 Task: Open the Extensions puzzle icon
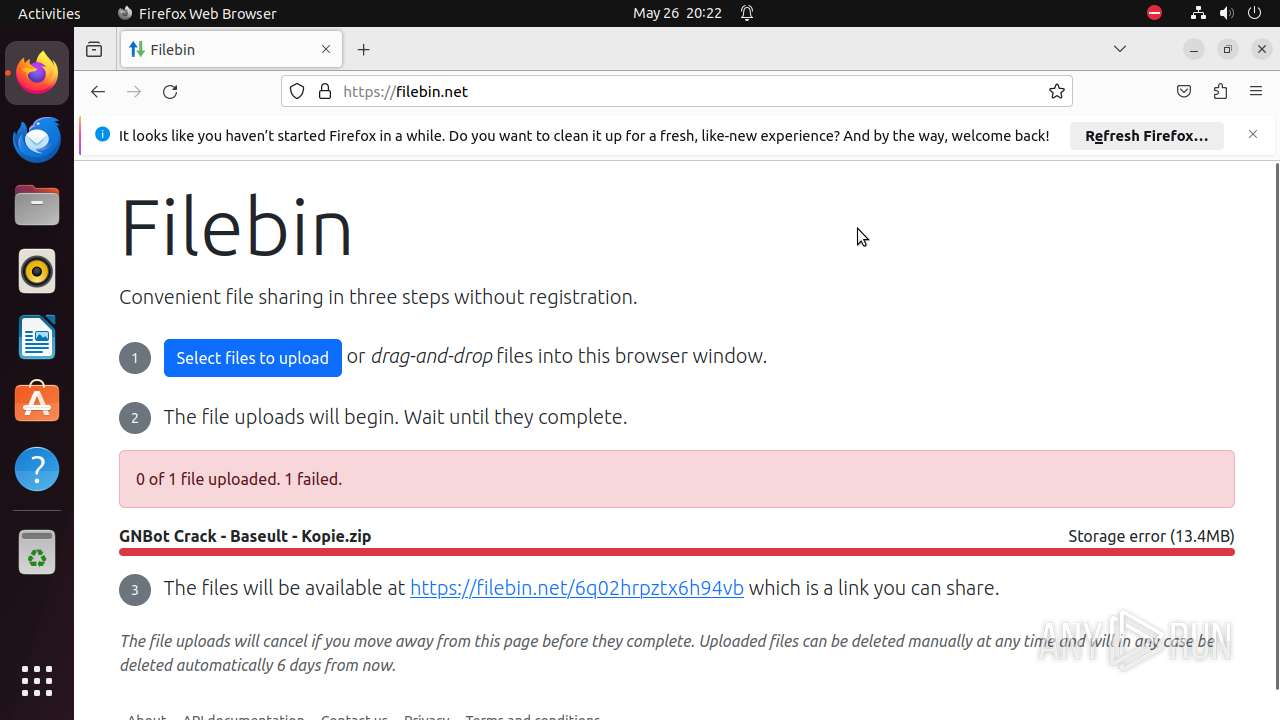pyautogui.click(x=1220, y=91)
